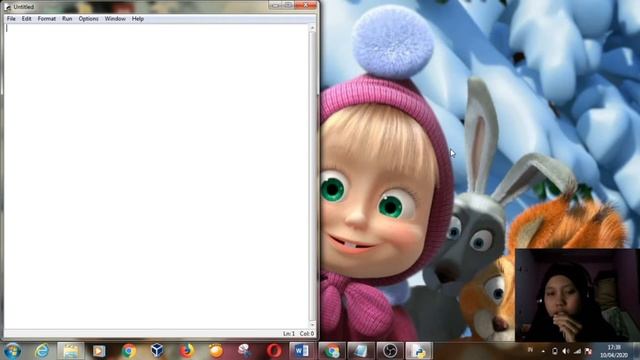Viewport: 640px width, 360px height.
Task: Open the Edit menu
Action: [27, 19]
